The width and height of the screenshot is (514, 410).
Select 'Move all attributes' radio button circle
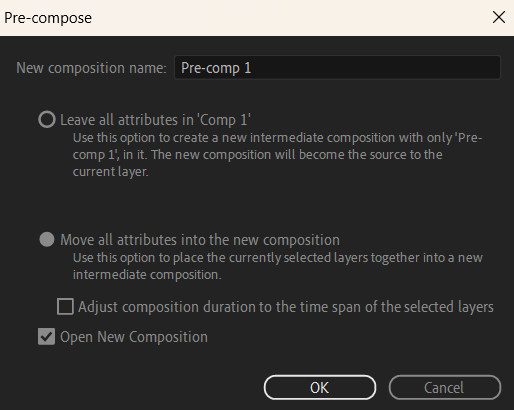[47, 239]
